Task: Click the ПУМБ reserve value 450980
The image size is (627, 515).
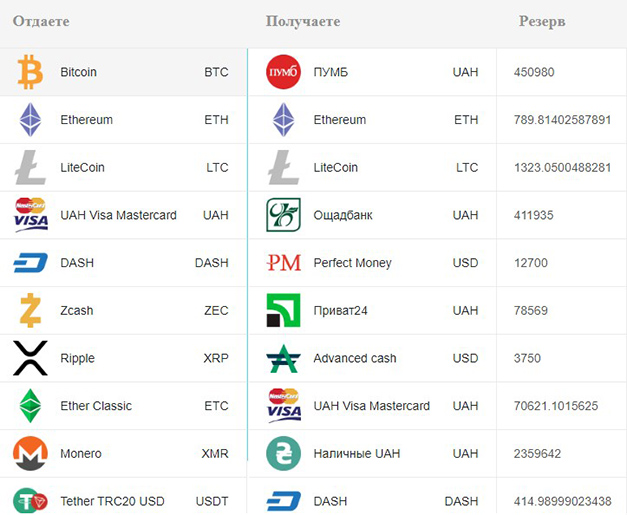Action: coord(534,72)
